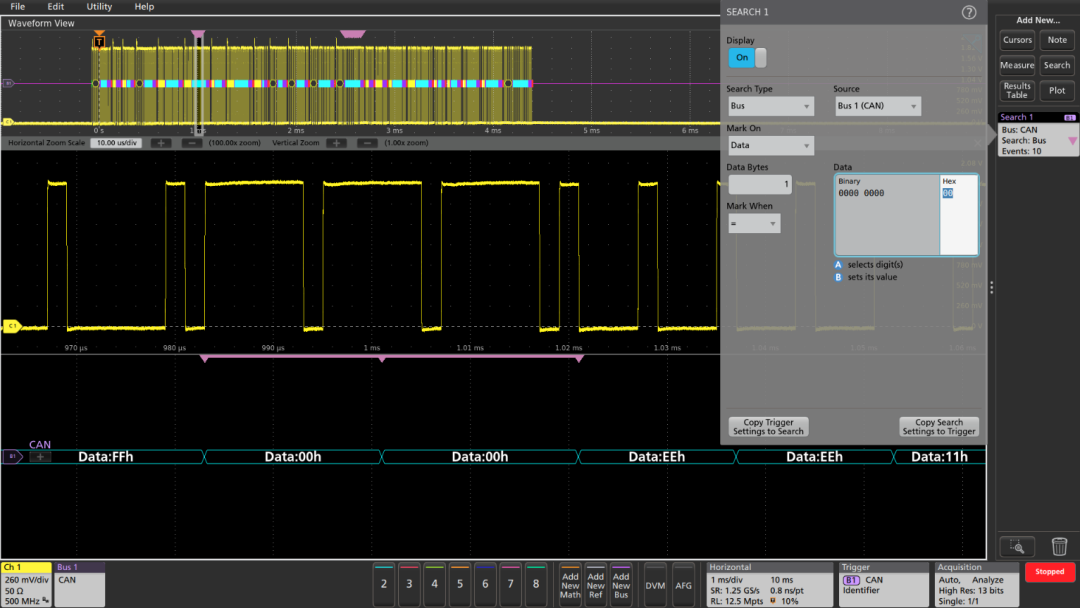Open the Search Type dropdown

(x=770, y=107)
